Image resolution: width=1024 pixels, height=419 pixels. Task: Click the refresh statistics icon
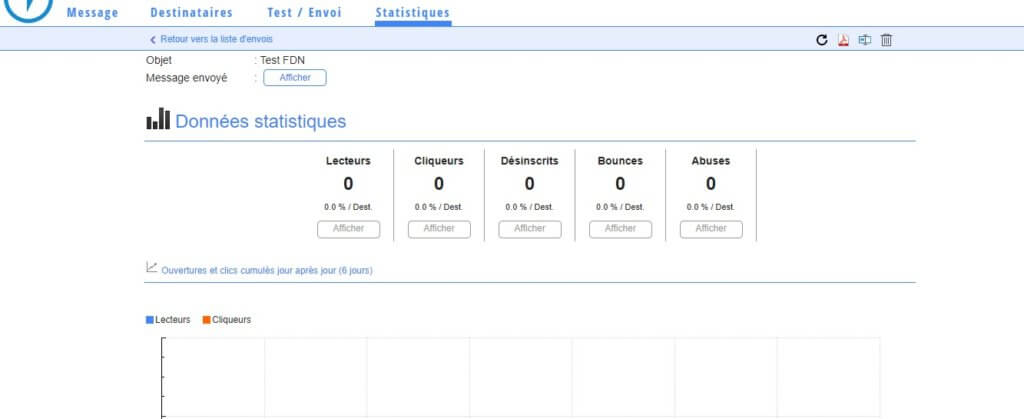click(x=822, y=40)
